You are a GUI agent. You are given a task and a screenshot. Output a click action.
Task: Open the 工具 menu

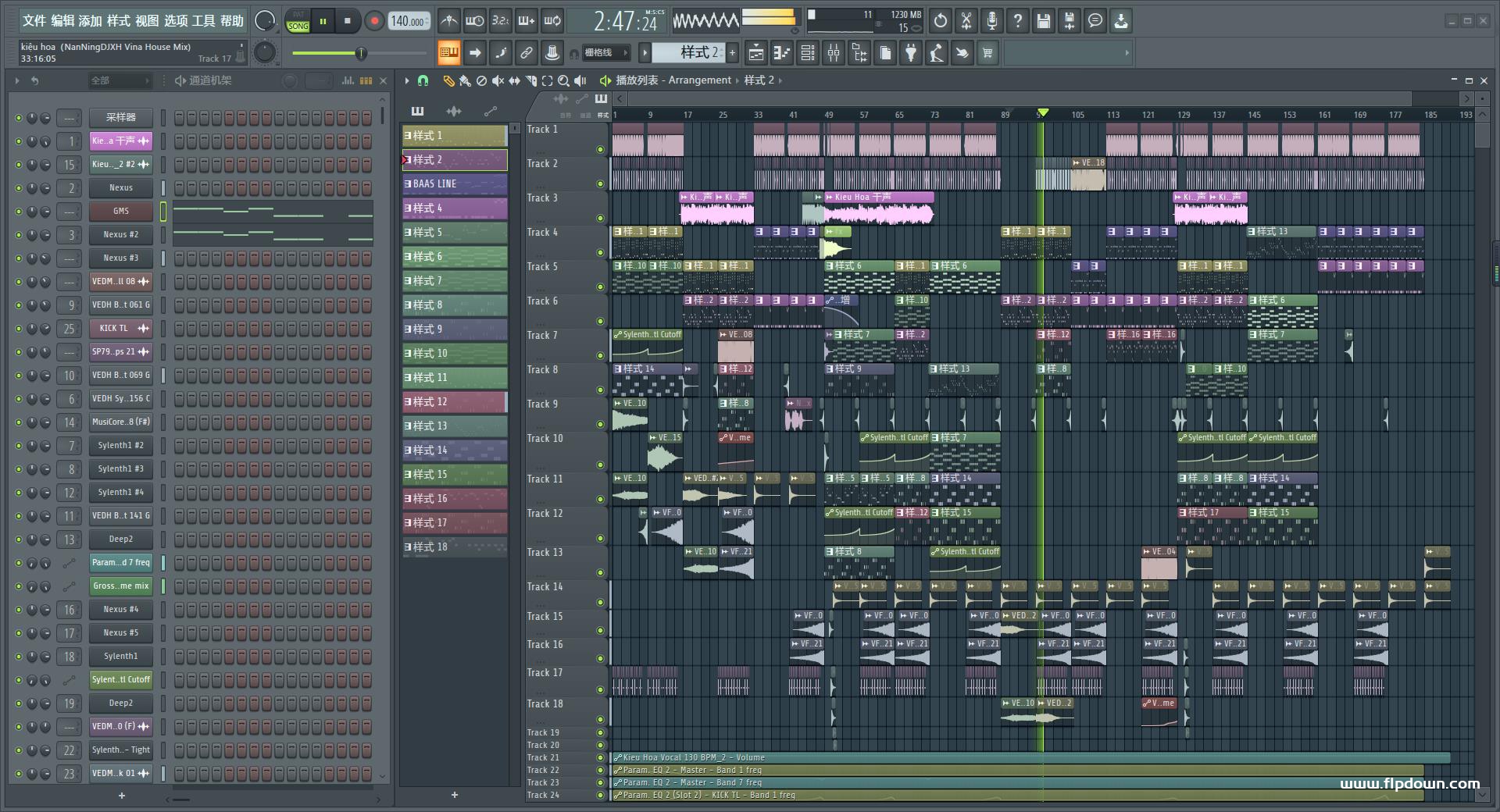[203, 21]
